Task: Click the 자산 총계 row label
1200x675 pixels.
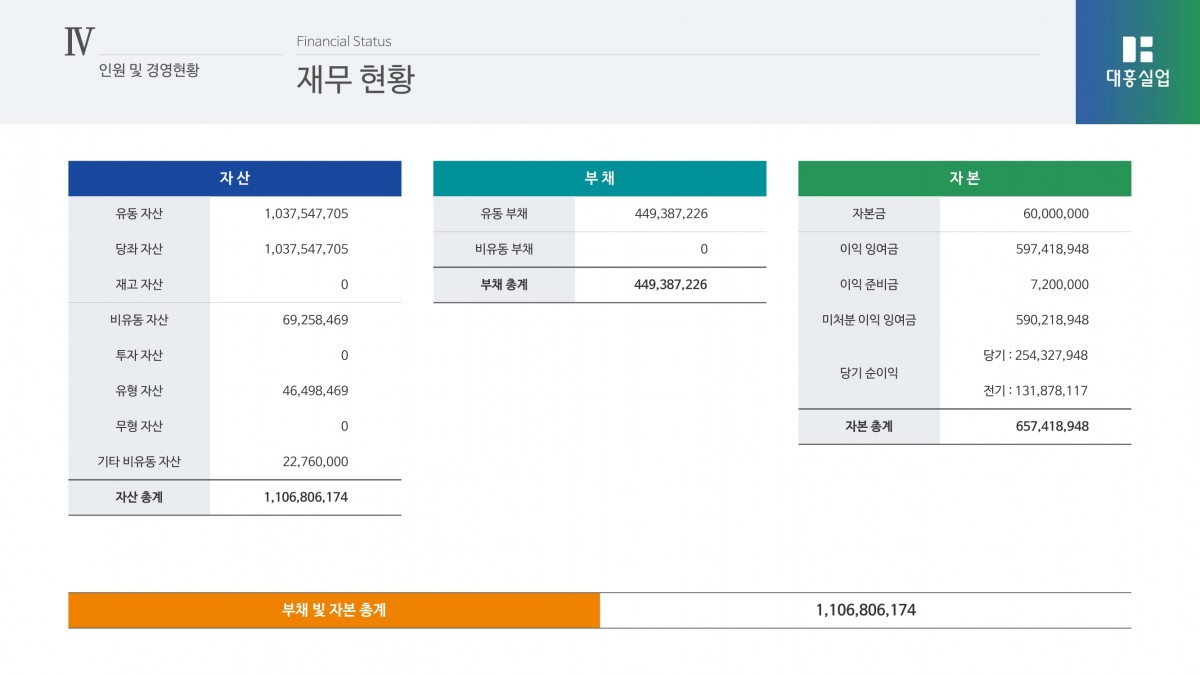Action: pos(139,497)
